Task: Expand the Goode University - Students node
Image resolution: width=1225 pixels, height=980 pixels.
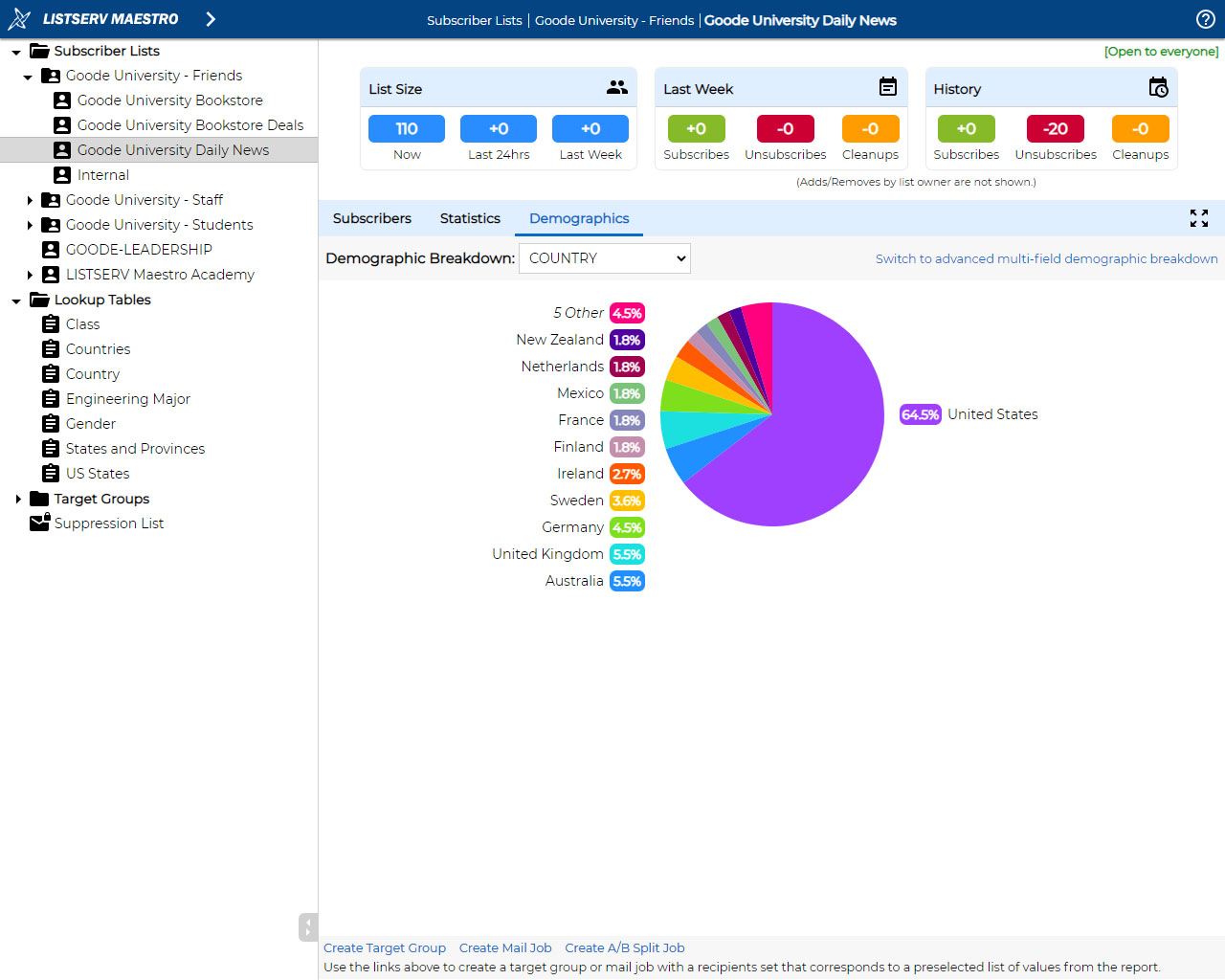Action: click(x=30, y=225)
